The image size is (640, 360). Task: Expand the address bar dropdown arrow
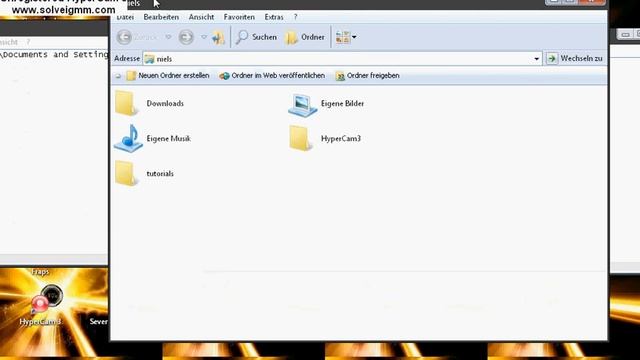click(x=536, y=59)
